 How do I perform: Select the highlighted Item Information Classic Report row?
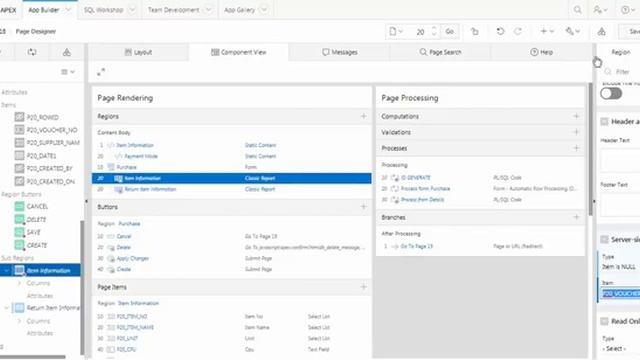point(232,178)
